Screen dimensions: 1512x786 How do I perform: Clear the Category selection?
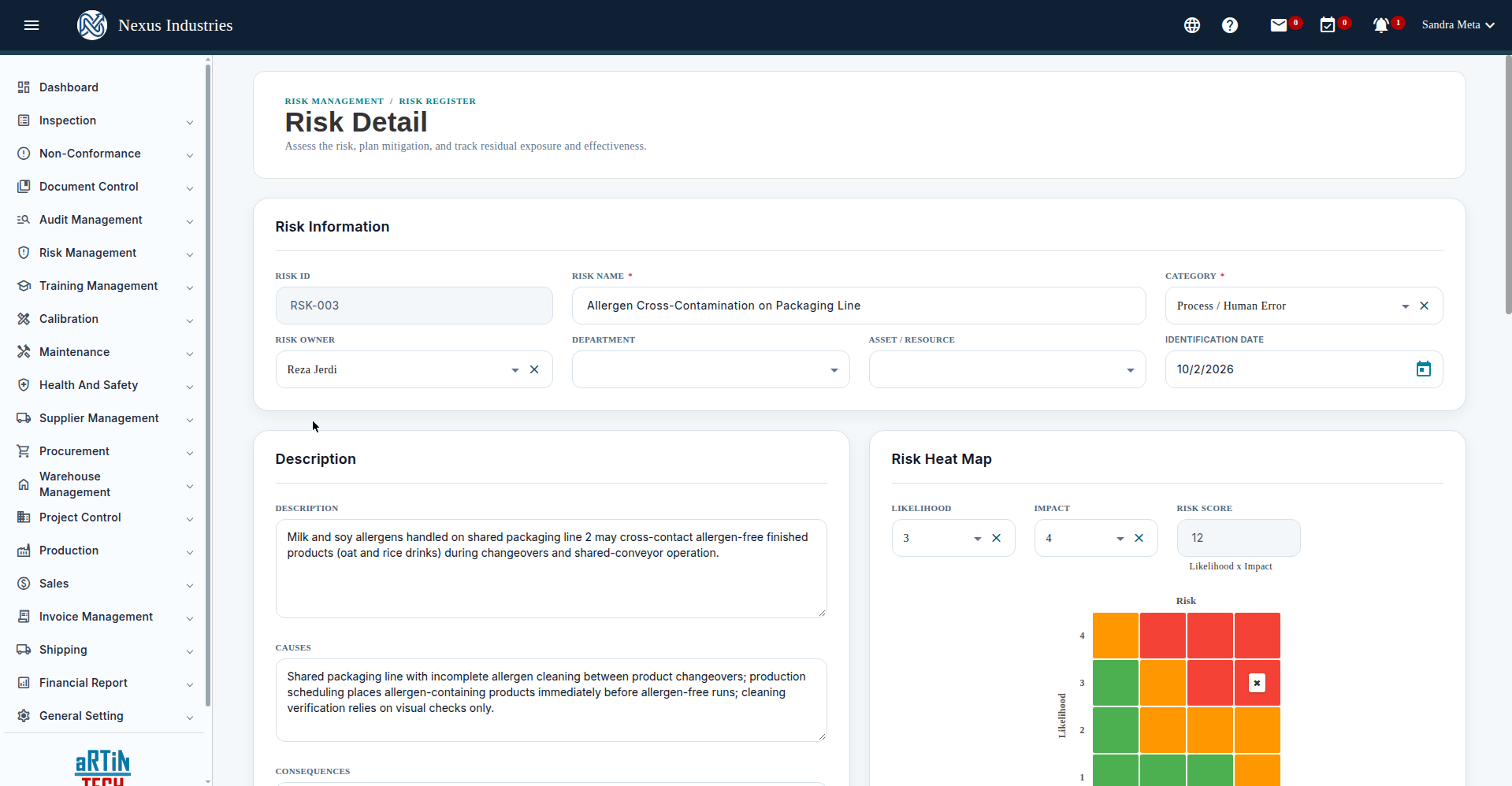pos(1425,306)
